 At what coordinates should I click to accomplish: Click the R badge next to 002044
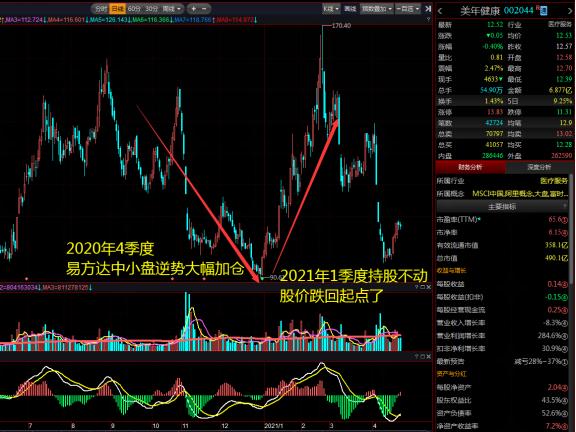(537, 7)
